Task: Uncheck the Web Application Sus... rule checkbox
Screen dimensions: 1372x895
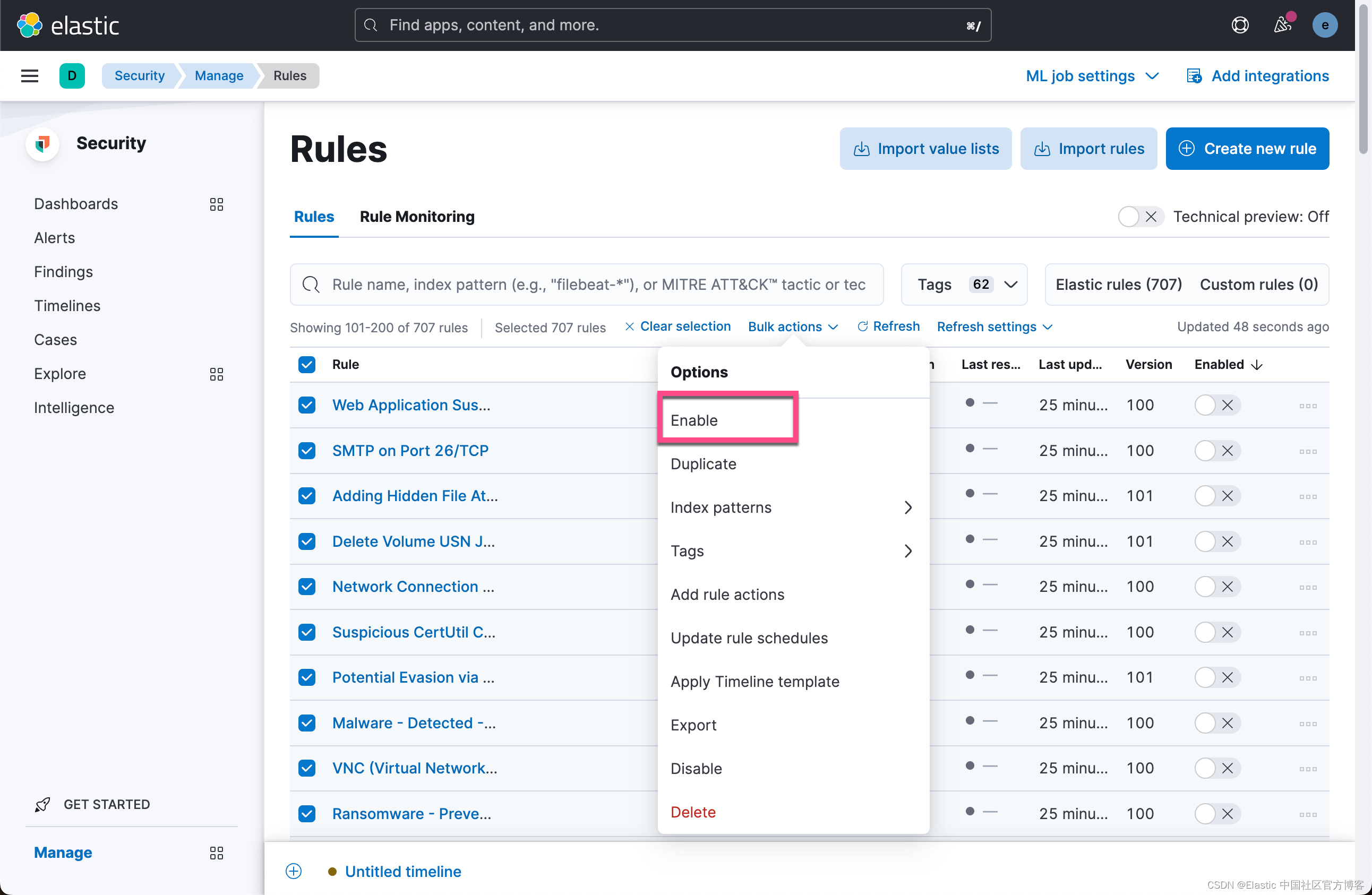Action: (x=307, y=405)
